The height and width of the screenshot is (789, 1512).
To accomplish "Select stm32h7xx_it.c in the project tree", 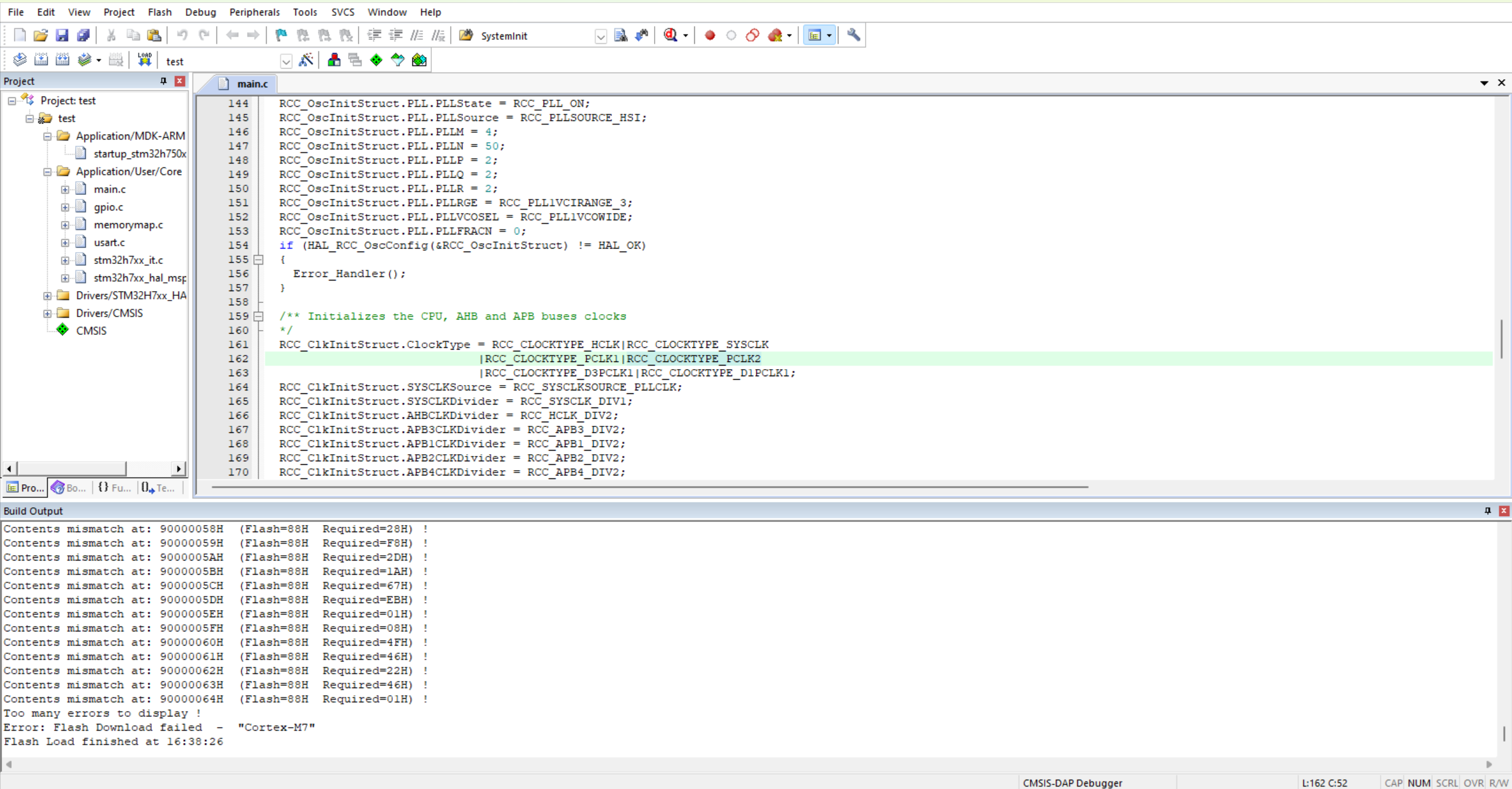I will coord(128,260).
